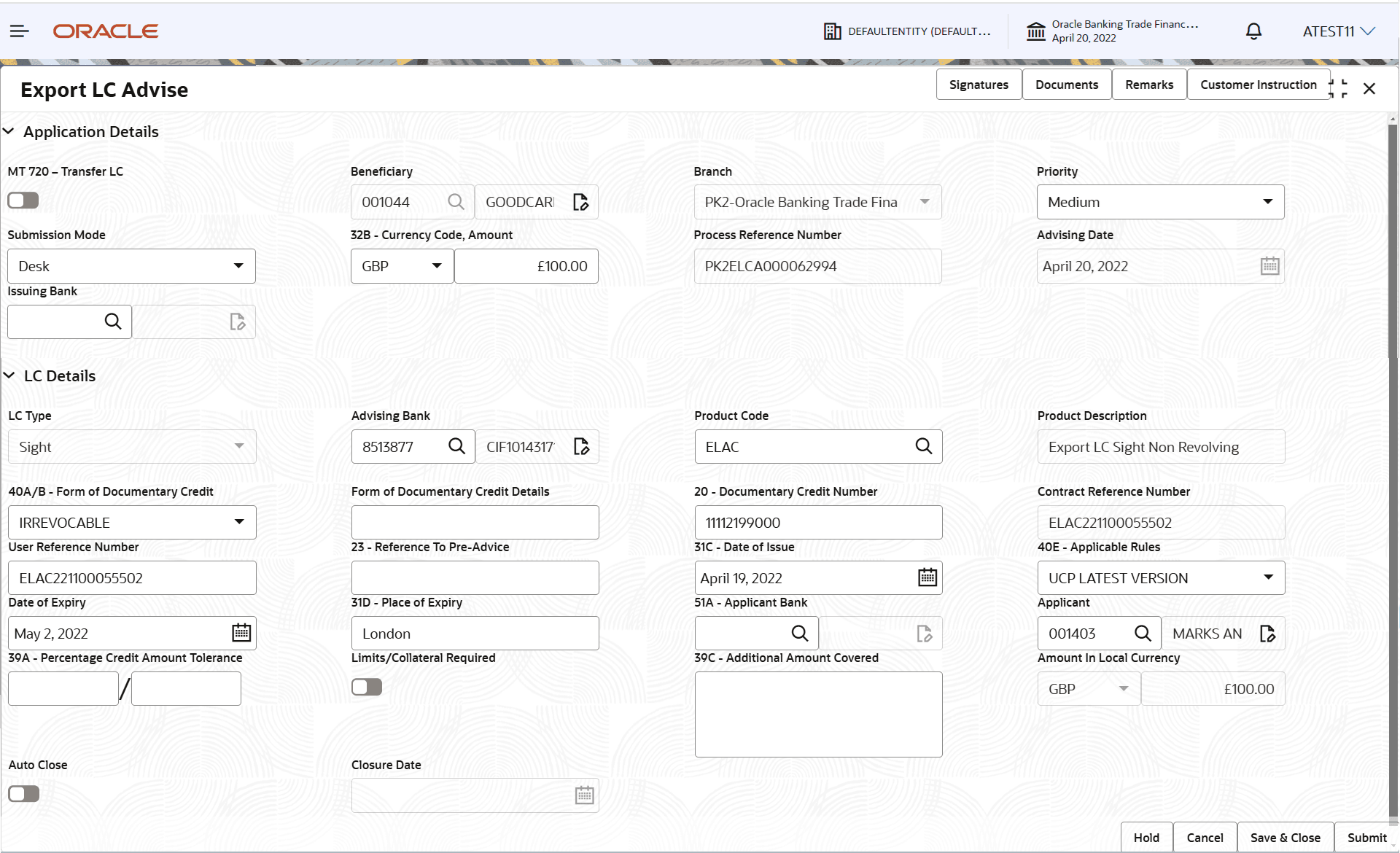Open the Issuing Bank search lookup

click(114, 322)
